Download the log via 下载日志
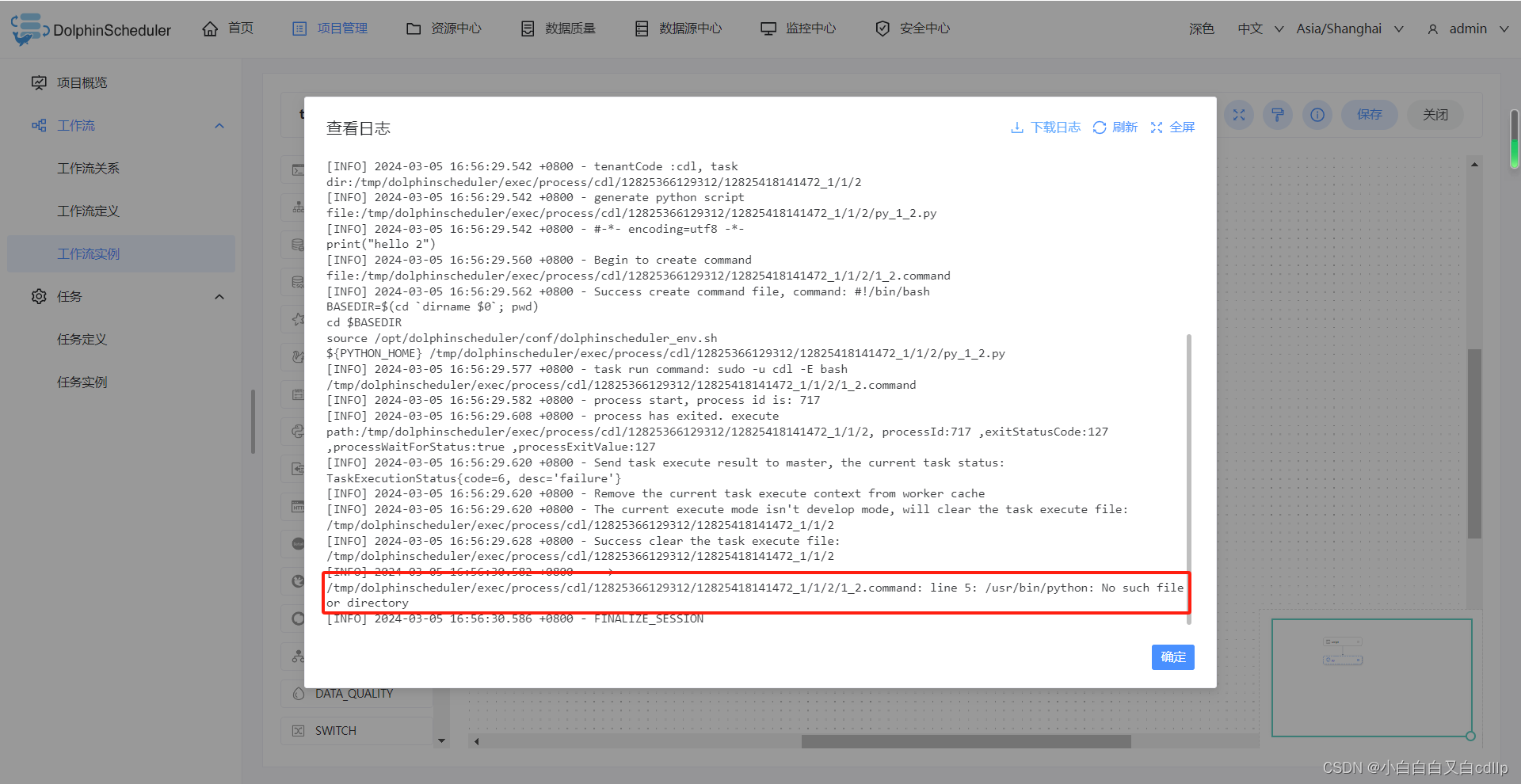The height and width of the screenshot is (784, 1521). coord(1046,127)
